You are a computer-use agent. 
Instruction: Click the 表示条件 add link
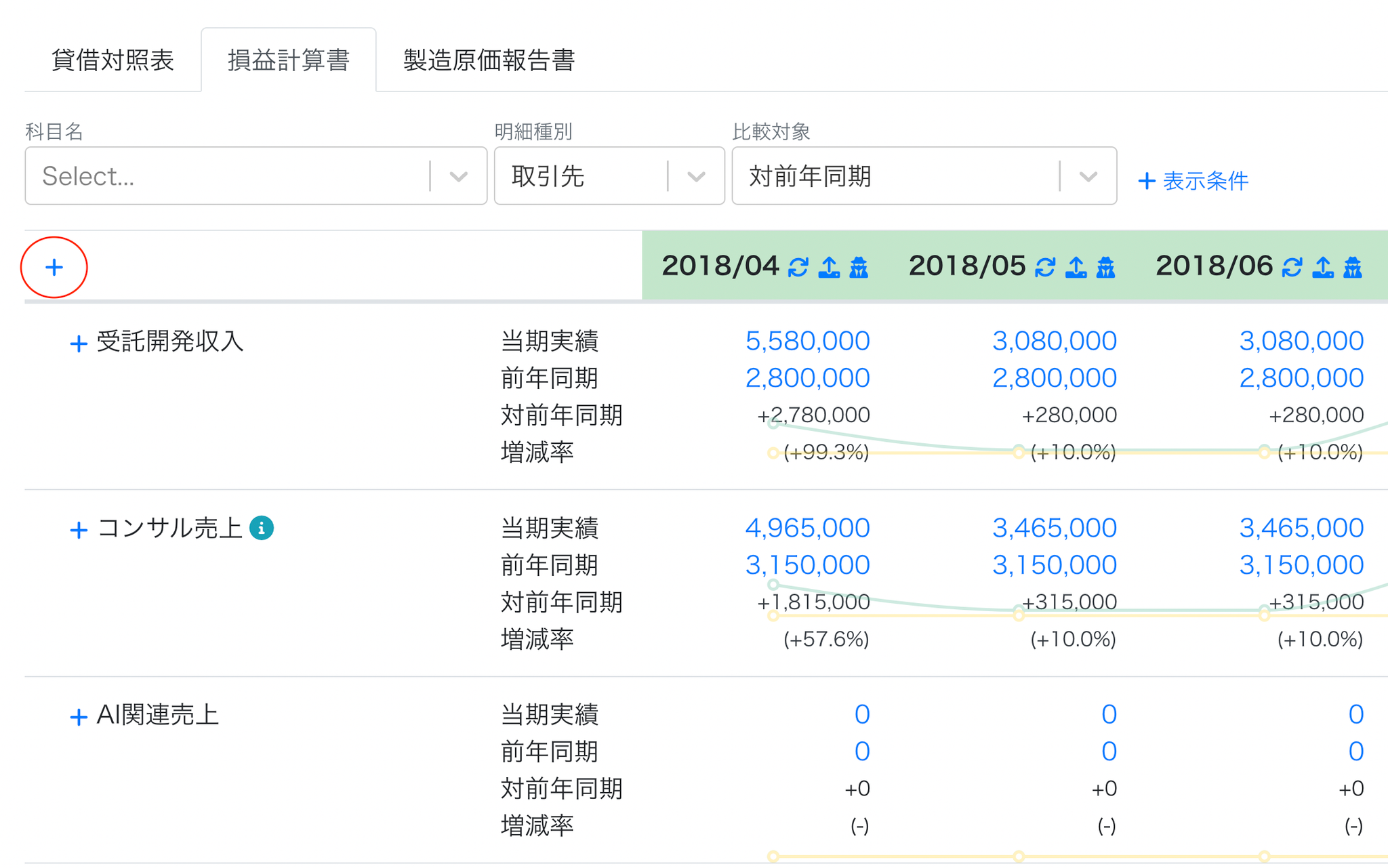click(x=1193, y=181)
